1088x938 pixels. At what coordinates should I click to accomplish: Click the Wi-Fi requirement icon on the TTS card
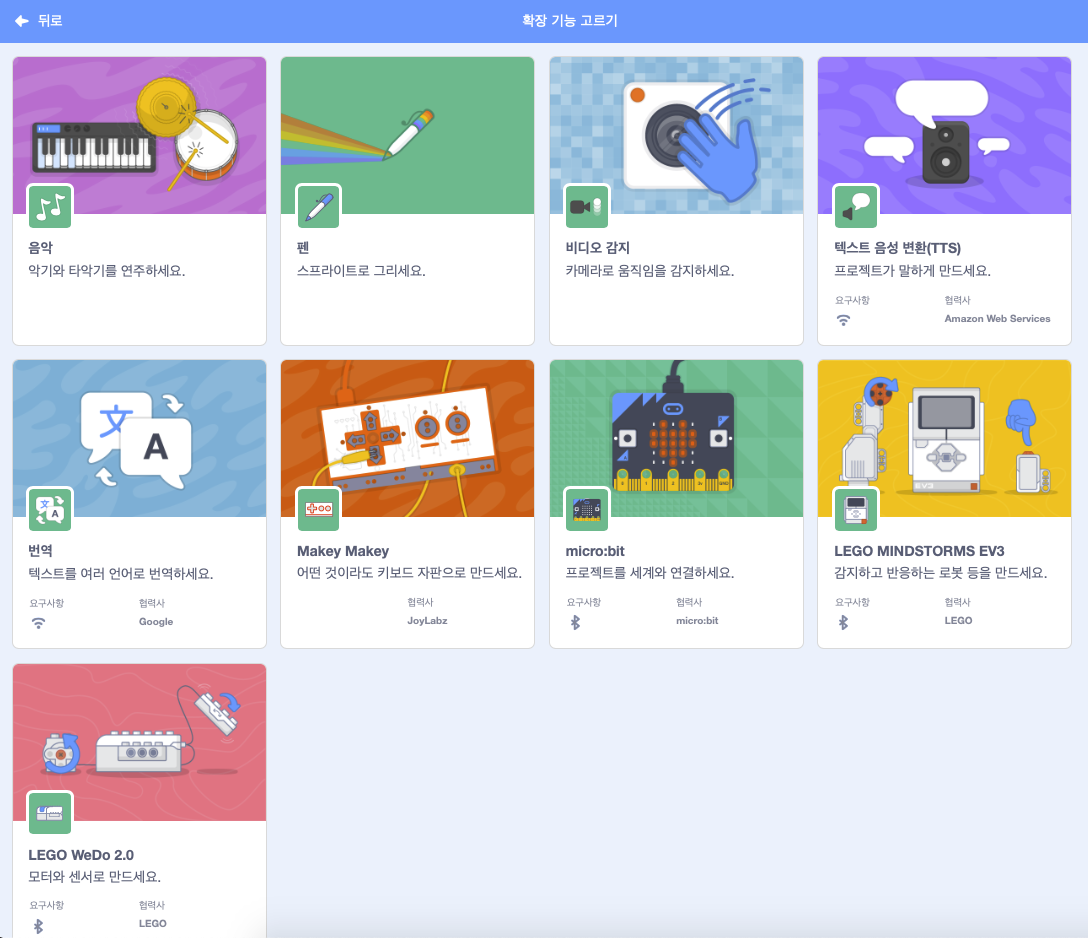tap(843, 320)
